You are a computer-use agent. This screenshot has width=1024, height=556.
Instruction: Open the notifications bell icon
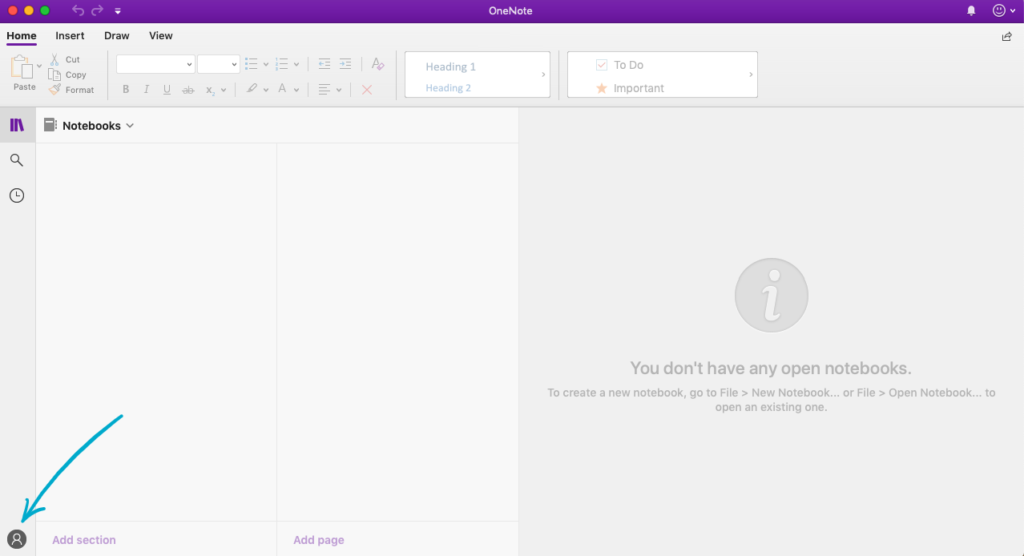coord(971,10)
